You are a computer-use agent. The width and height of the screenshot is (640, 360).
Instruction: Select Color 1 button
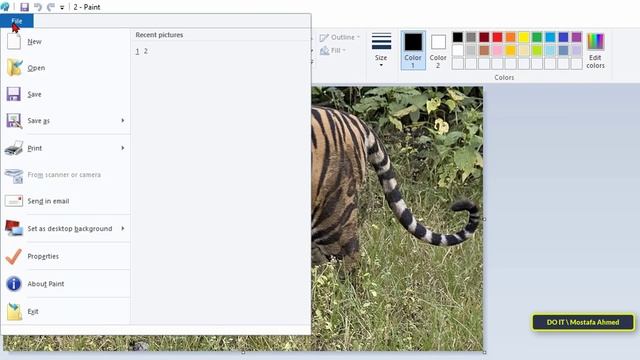(x=413, y=50)
